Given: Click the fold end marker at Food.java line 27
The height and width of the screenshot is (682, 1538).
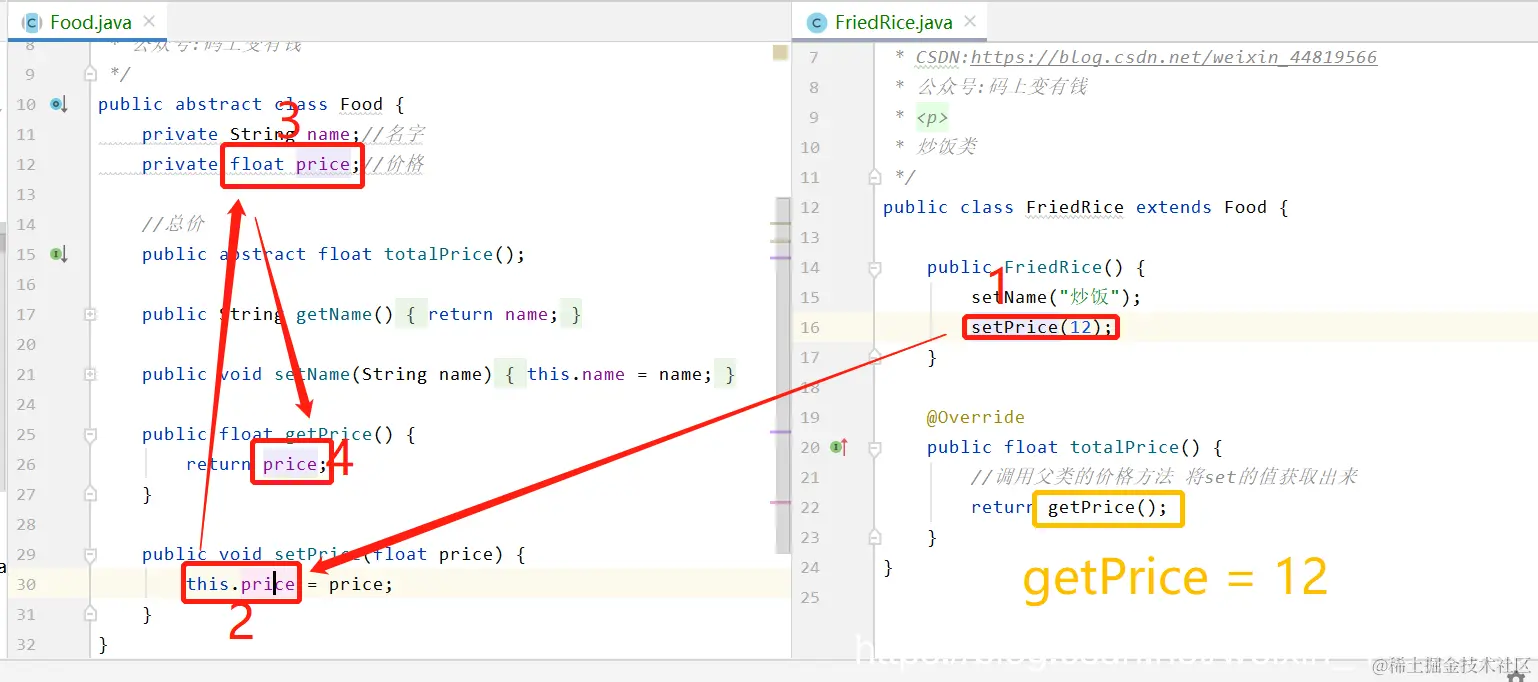Looking at the screenshot, I should [x=90, y=493].
